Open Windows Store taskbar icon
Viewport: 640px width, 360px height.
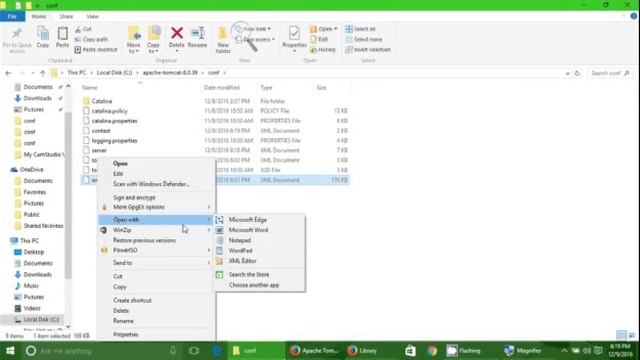[x=410, y=351]
